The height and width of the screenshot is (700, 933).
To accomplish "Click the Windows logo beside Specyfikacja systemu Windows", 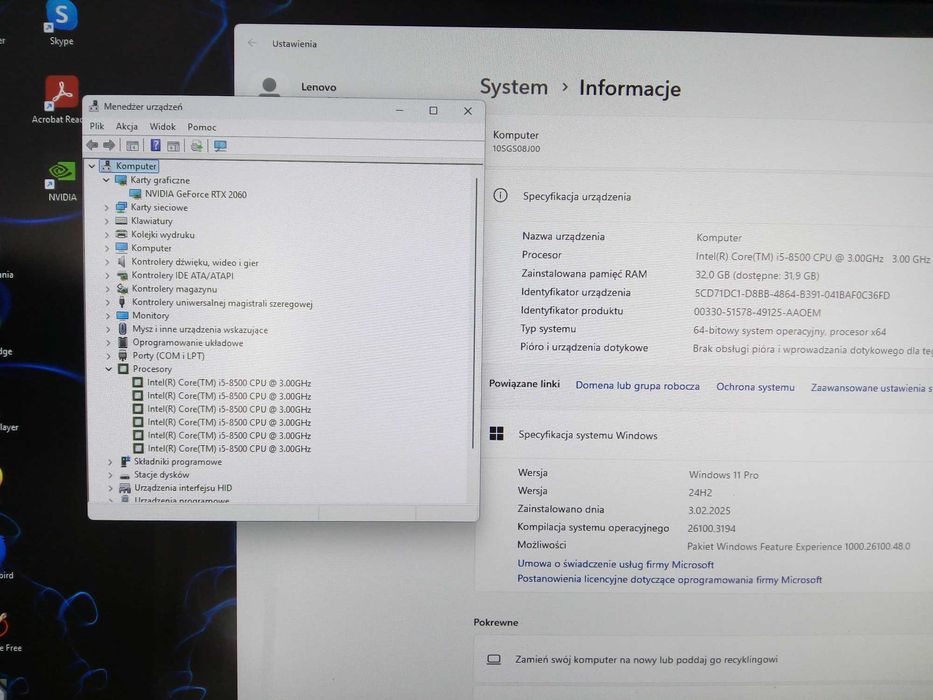I will (496, 433).
